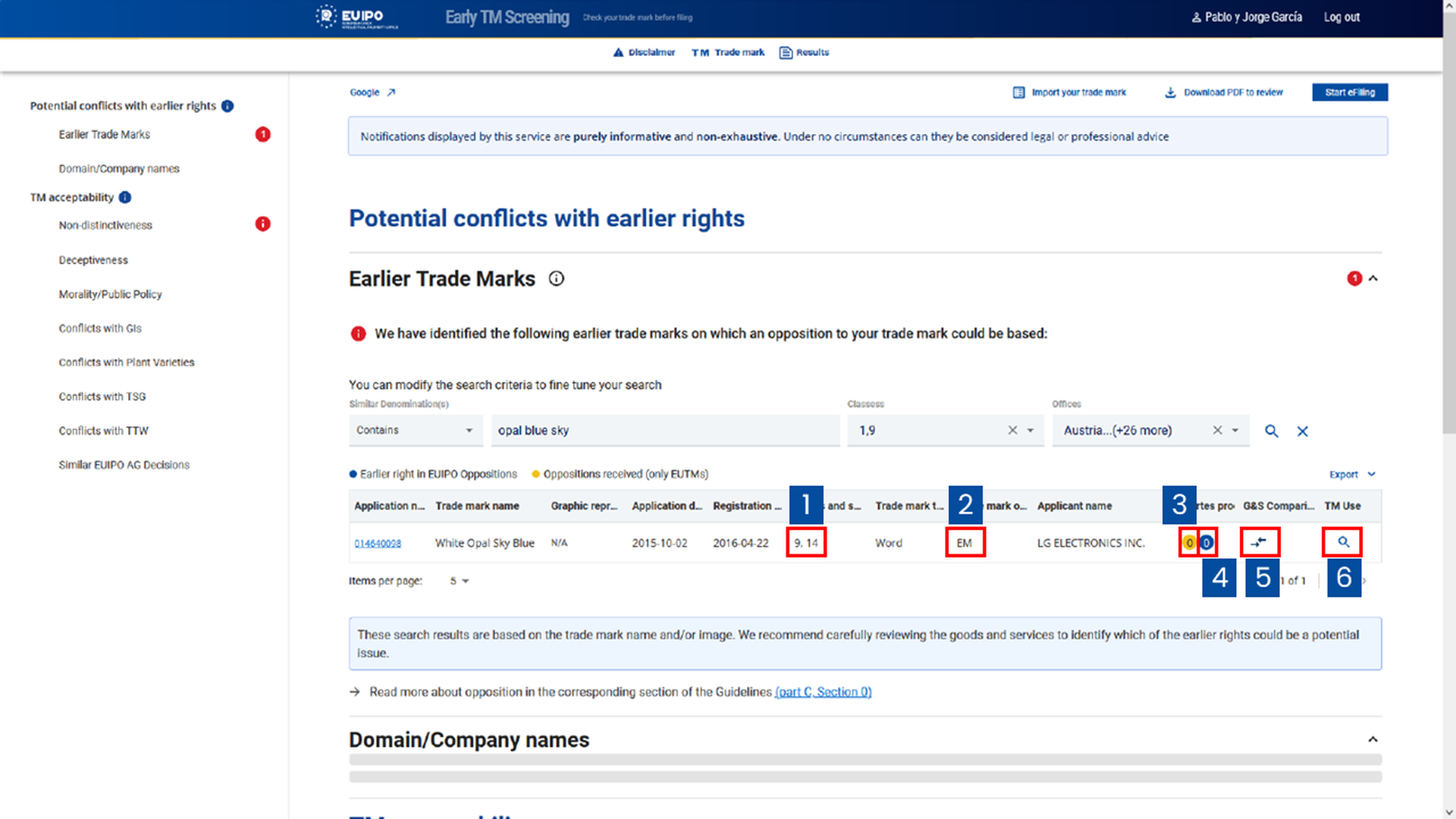1456x819 pixels.
Task: Open the Export dropdown
Action: pyautogui.click(x=1352, y=474)
